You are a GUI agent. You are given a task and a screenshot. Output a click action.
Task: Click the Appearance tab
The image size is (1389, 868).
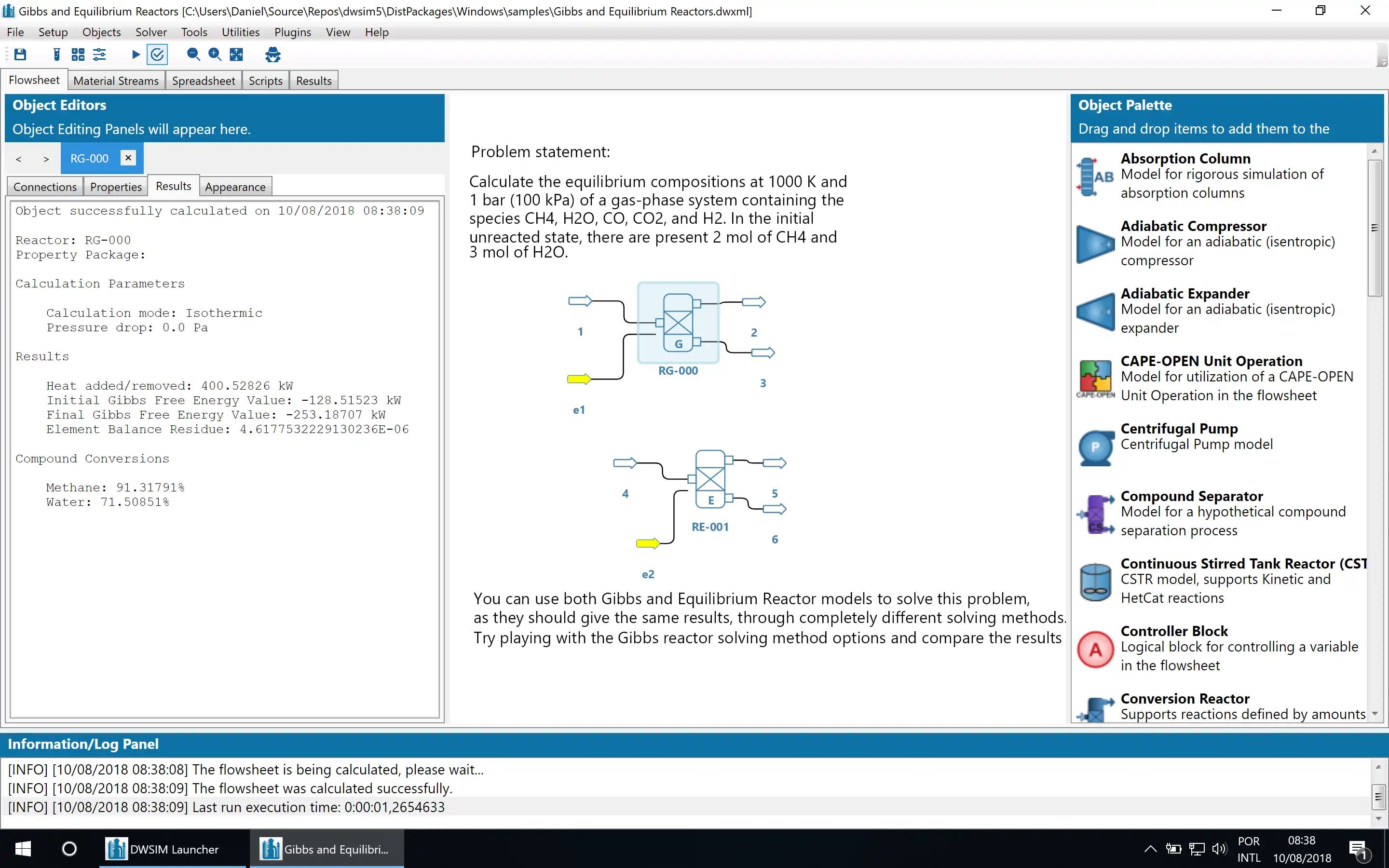(234, 186)
